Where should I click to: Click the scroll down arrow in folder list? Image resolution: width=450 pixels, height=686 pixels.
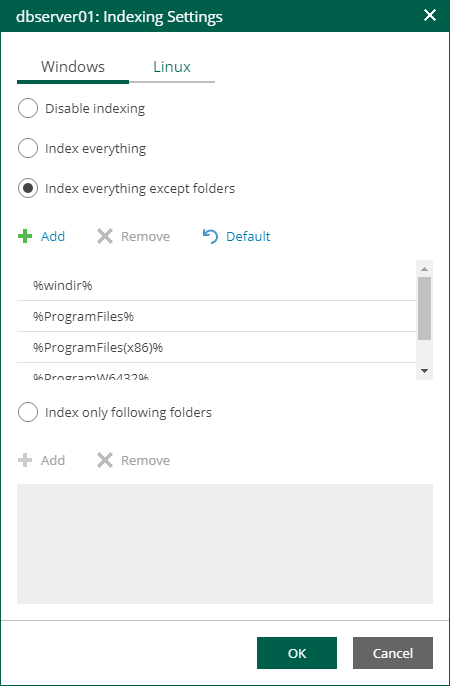point(424,371)
